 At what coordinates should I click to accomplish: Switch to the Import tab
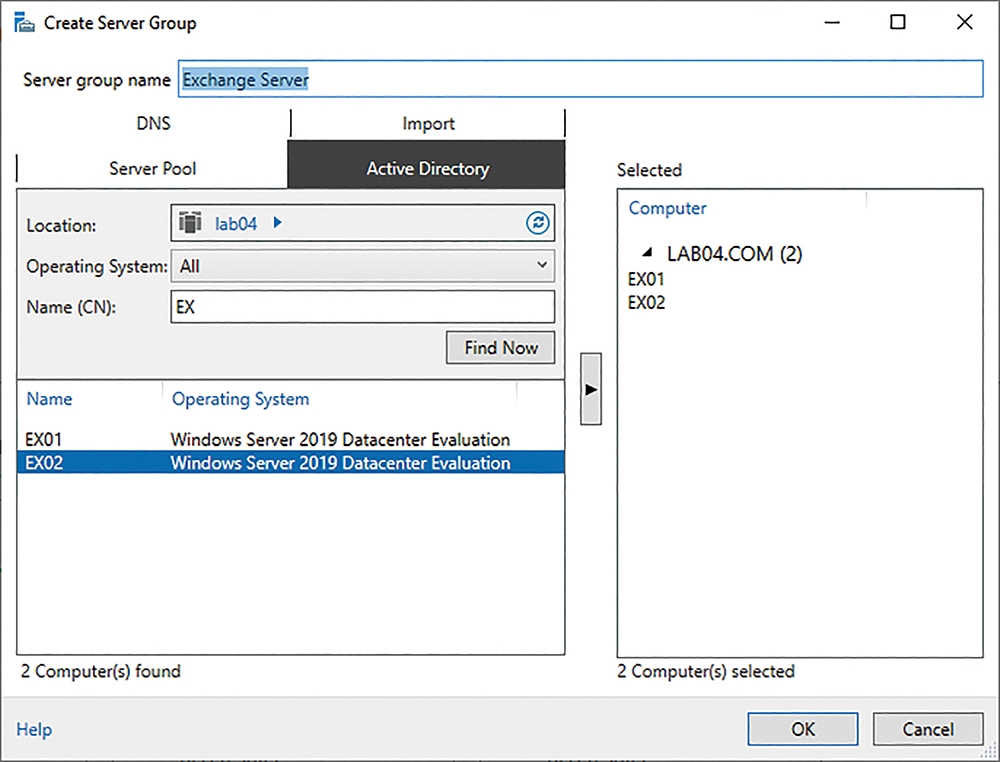pyautogui.click(x=428, y=123)
